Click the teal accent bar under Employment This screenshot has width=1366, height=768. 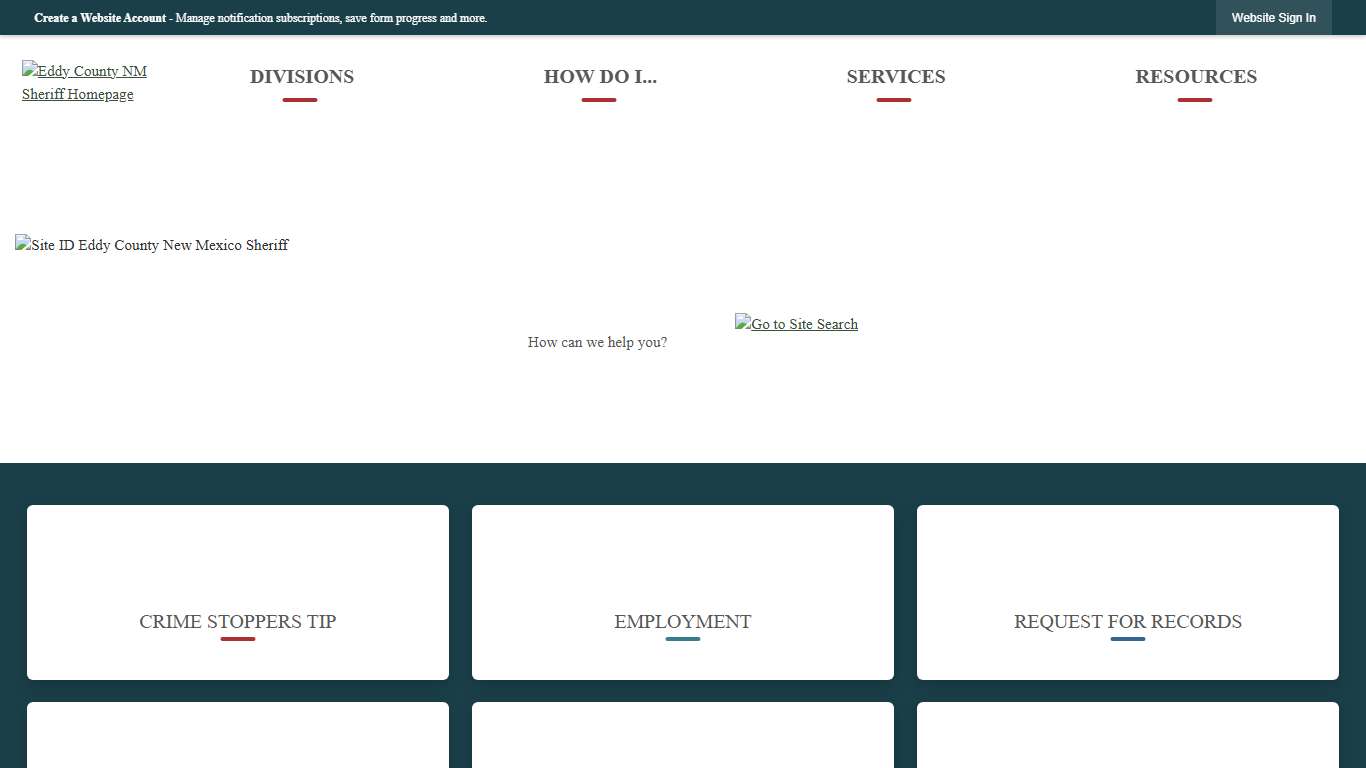pos(683,639)
